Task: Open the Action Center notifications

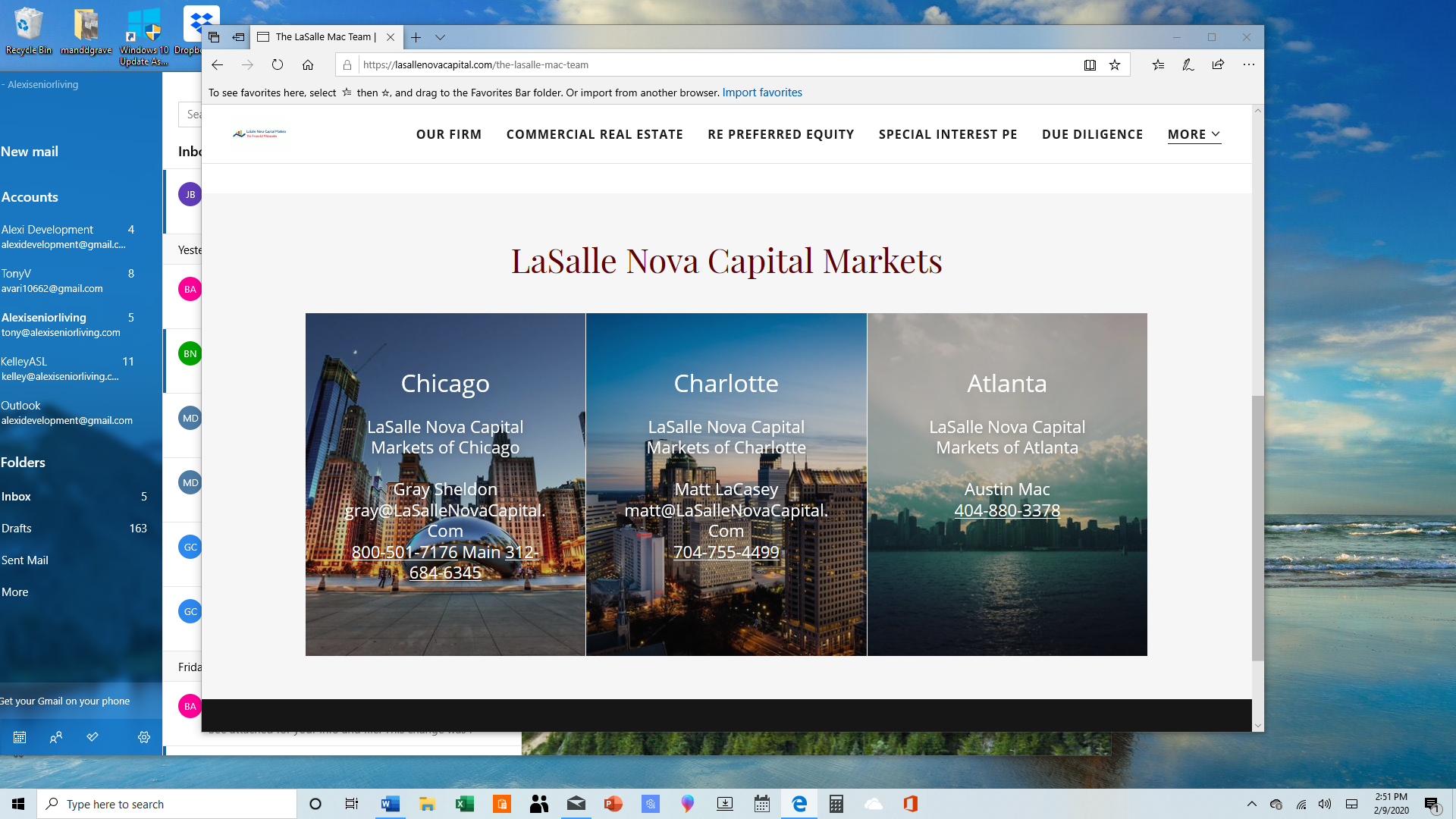Action: [x=1432, y=804]
